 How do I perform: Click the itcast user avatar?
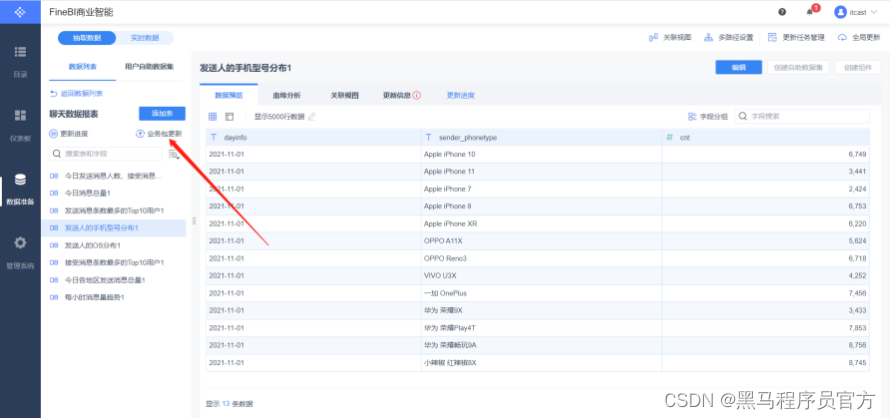(x=840, y=12)
